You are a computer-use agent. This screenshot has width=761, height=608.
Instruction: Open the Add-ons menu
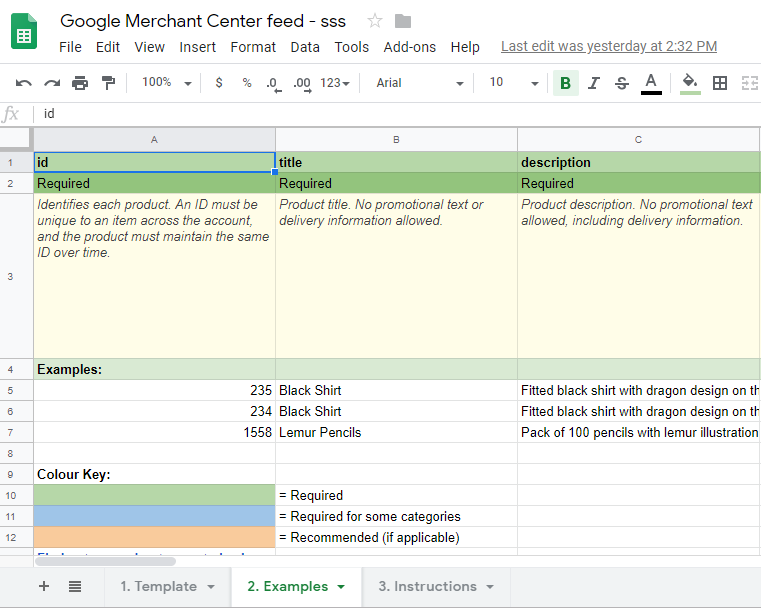[410, 47]
